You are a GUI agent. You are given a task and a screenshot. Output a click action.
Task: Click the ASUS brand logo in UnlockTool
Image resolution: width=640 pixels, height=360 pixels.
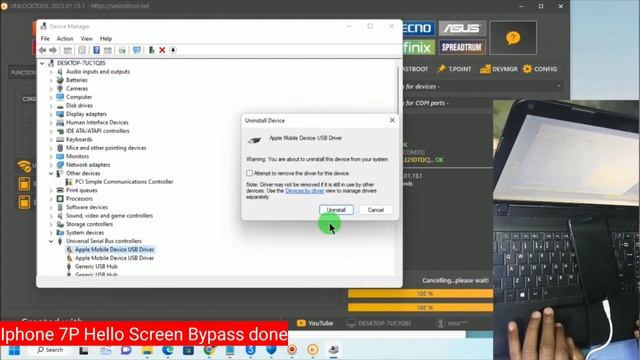pyautogui.click(x=462, y=28)
